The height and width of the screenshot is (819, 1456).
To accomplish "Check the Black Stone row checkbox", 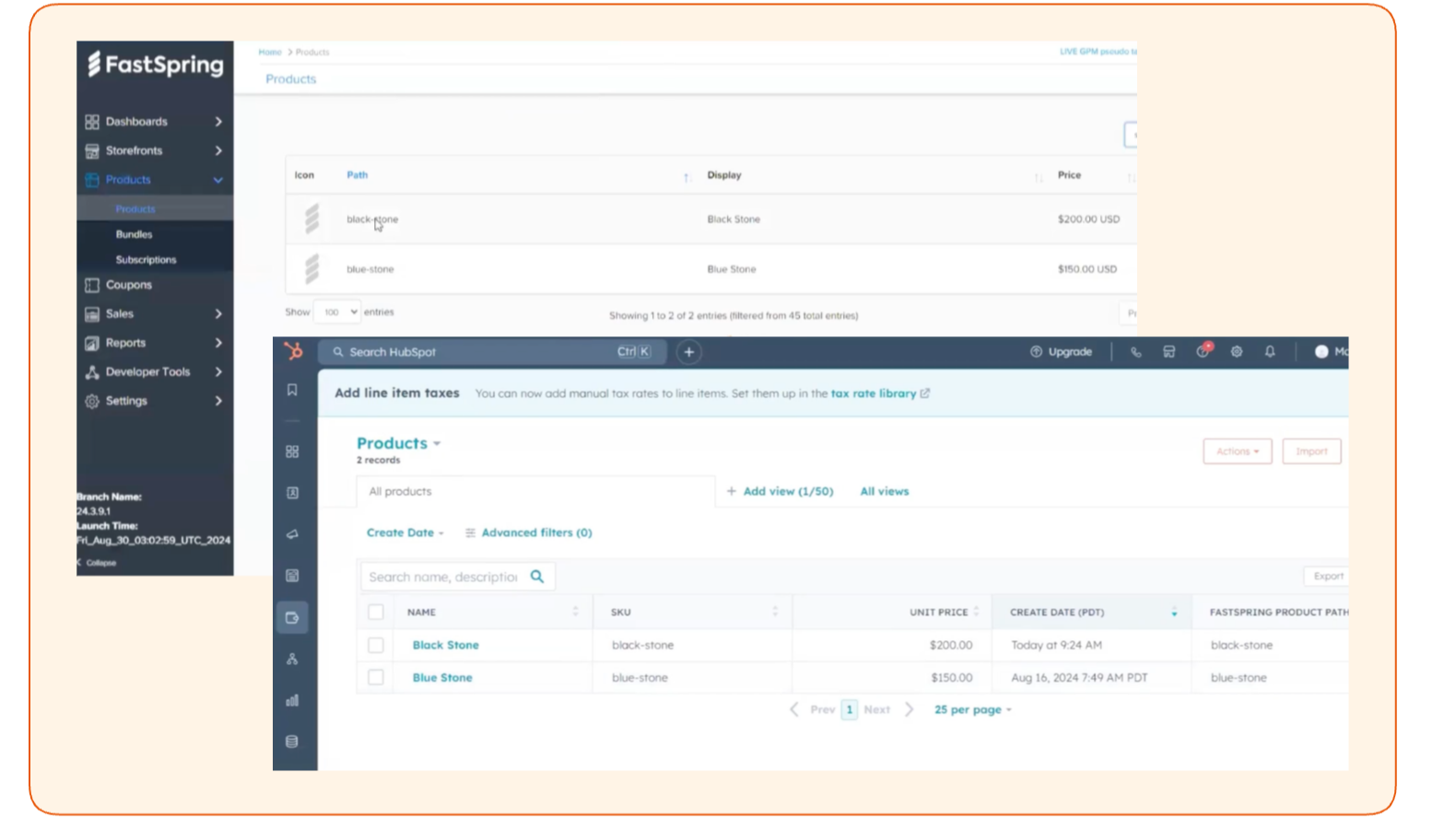I will 376,645.
